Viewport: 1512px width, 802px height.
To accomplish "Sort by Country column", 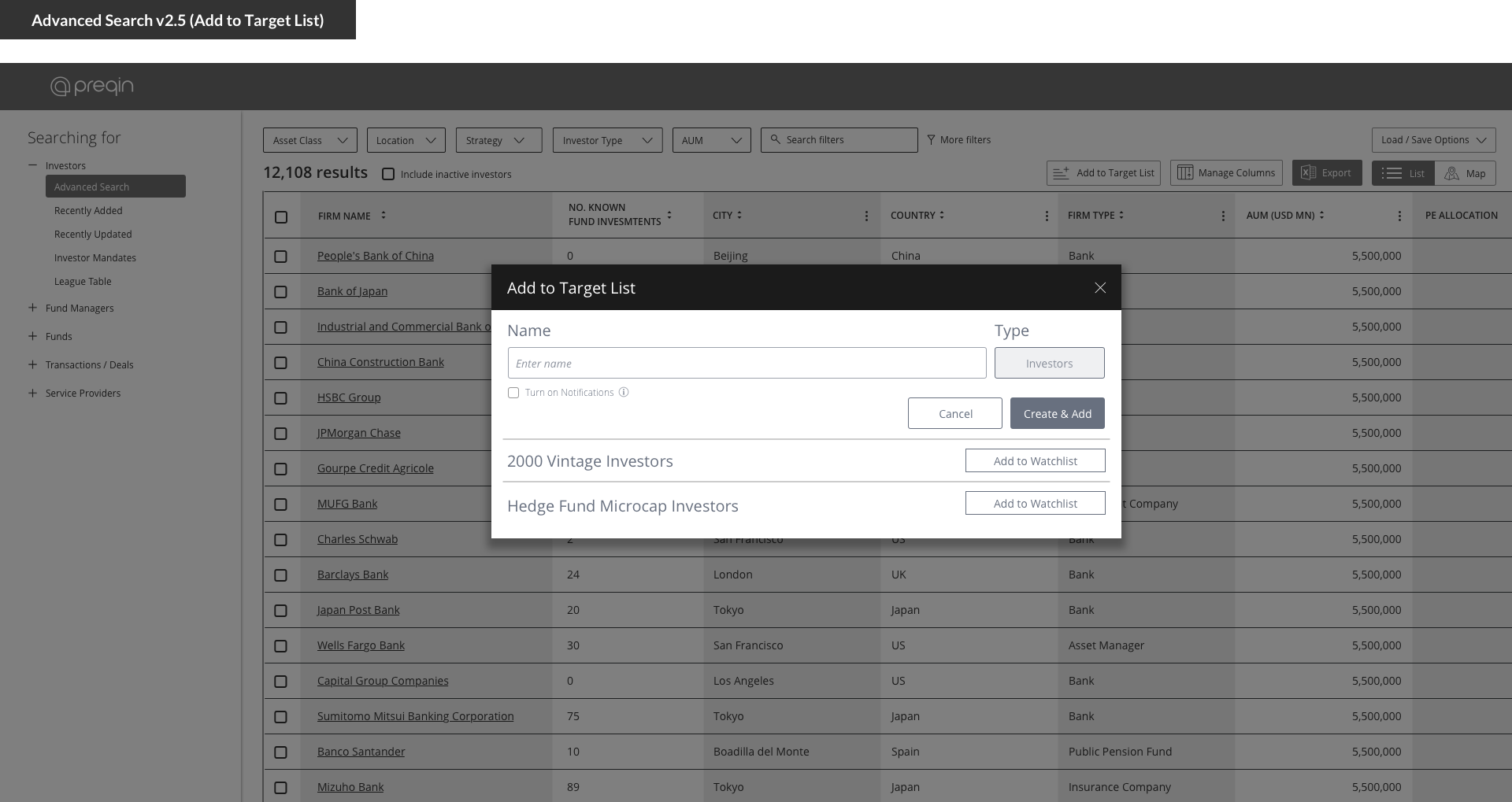I will click(942, 215).
